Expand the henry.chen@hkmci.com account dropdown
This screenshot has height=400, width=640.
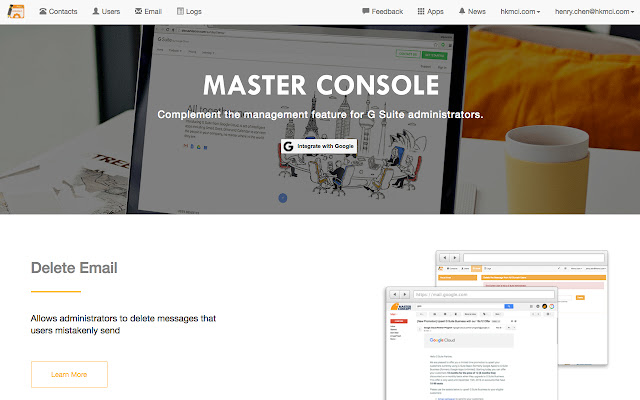click(594, 11)
